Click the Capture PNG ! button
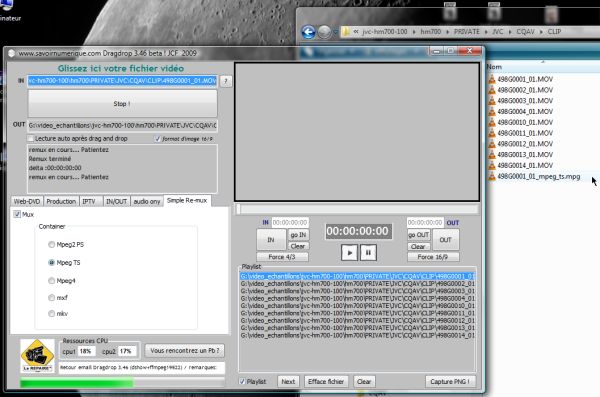 (x=450, y=382)
